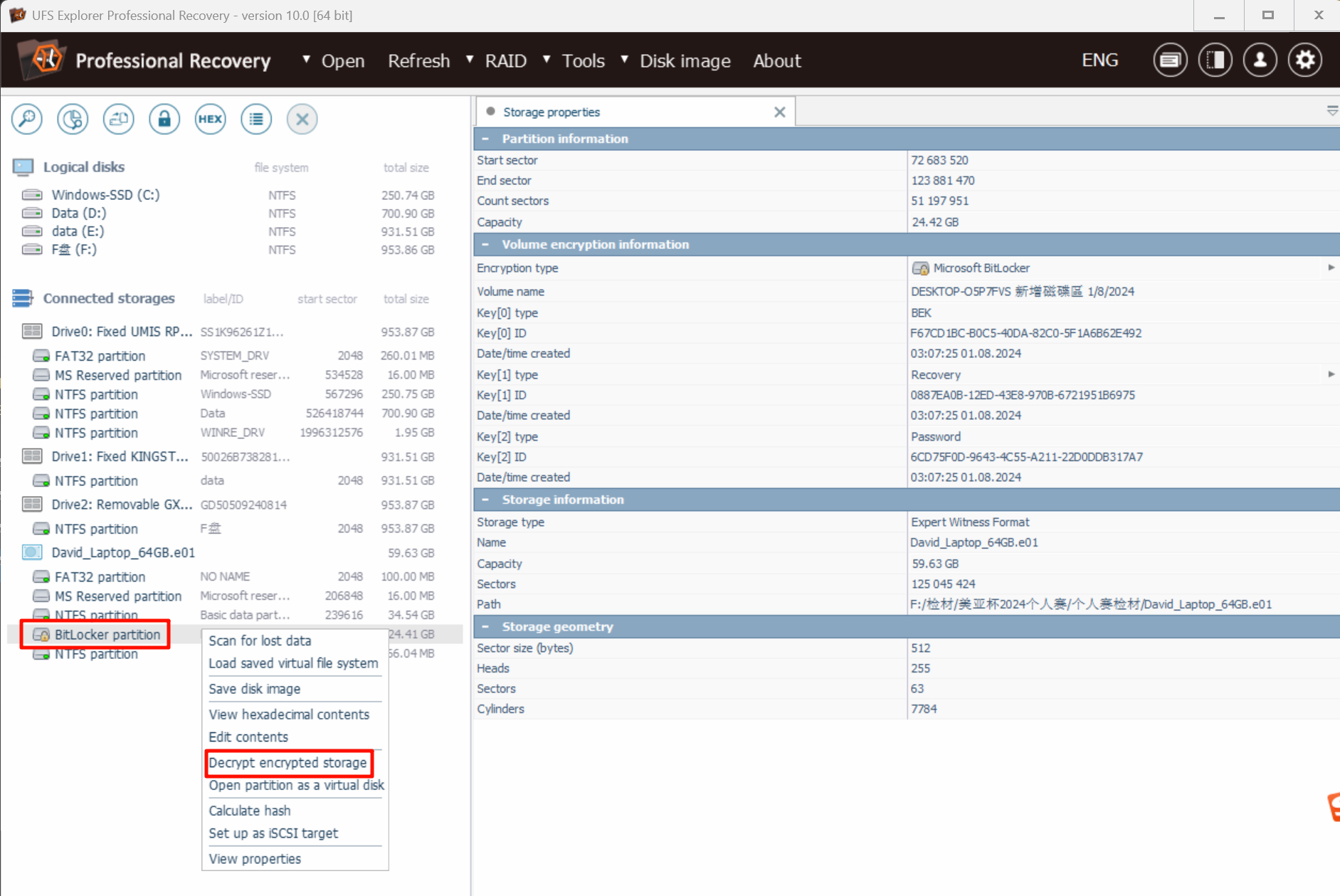
Task: Collapse the Partition information section
Action: [x=485, y=139]
